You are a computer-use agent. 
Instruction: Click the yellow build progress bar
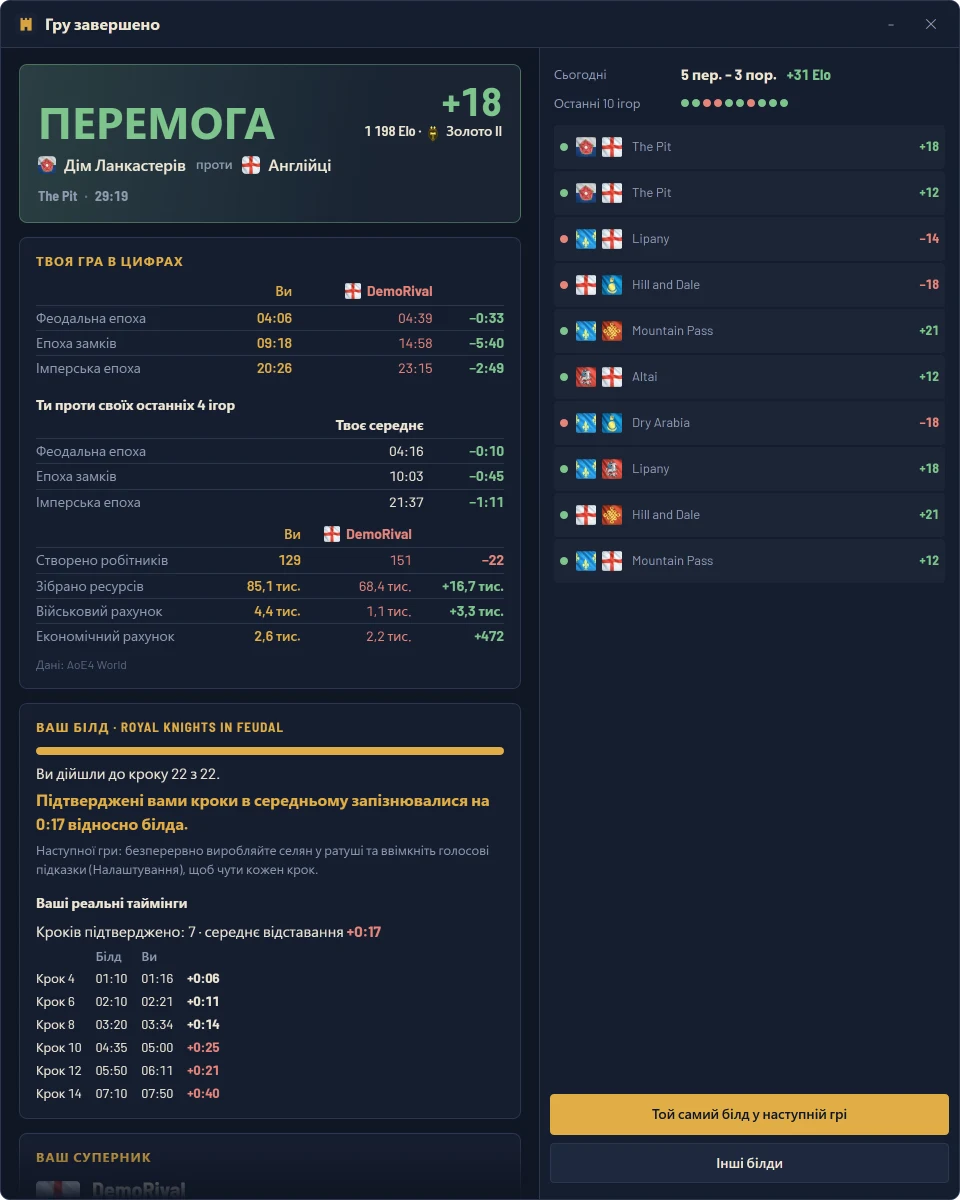(270, 750)
